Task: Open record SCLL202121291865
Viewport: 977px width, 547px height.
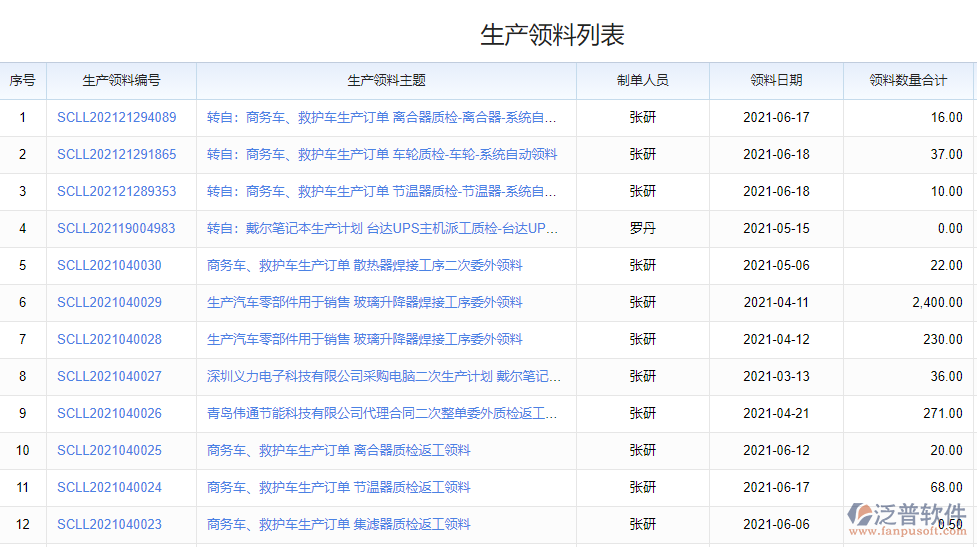Action: 117,154
